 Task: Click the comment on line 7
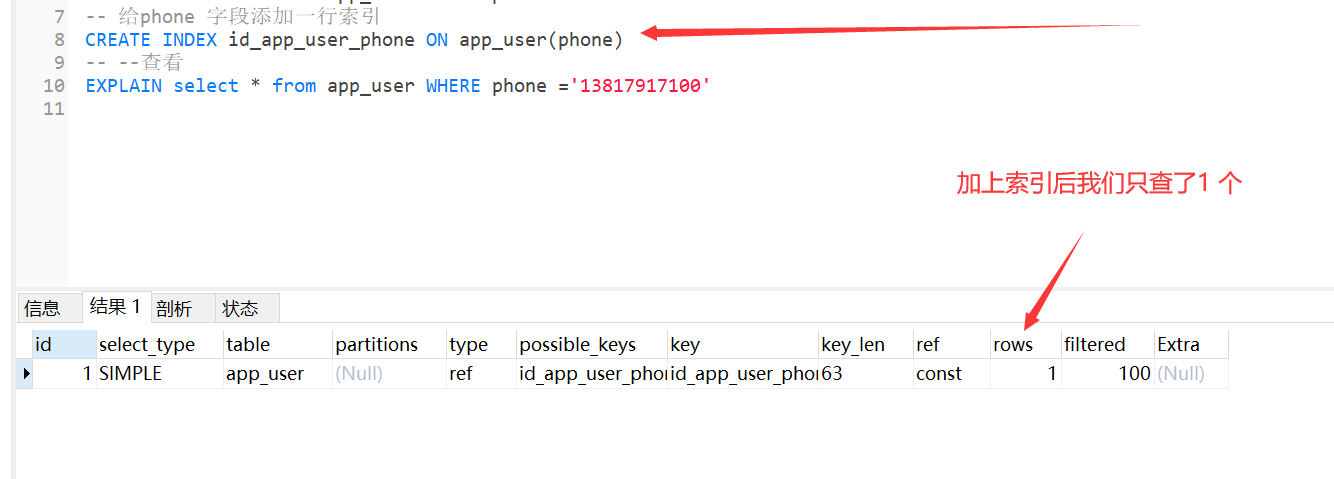(233, 17)
